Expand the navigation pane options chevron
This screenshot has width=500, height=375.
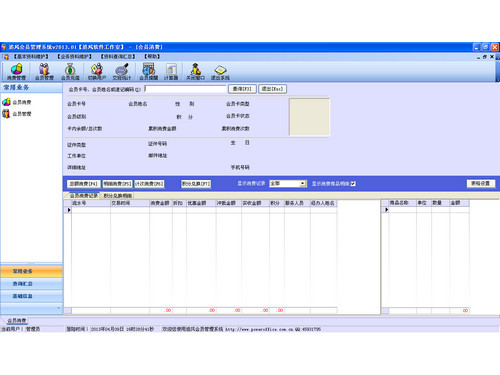pyautogui.click(x=59, y=308)
